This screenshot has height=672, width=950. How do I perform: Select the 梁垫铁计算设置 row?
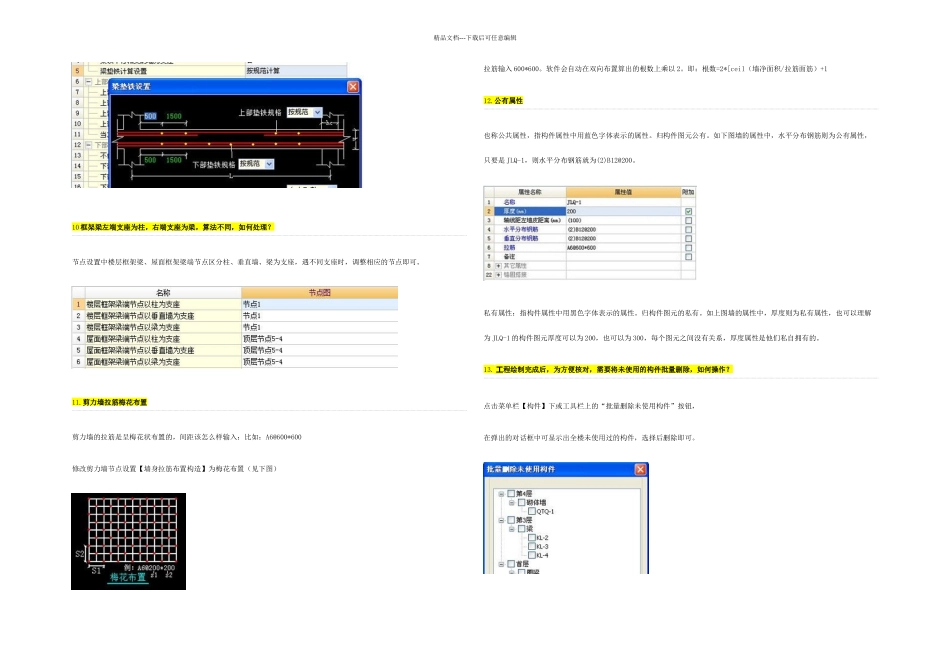(x=209, y=71)
